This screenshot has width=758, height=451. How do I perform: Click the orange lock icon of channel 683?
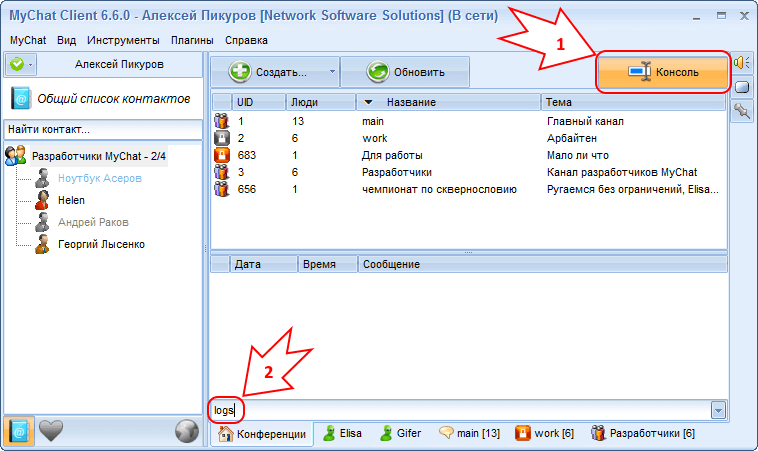click(x=222, y=155)
